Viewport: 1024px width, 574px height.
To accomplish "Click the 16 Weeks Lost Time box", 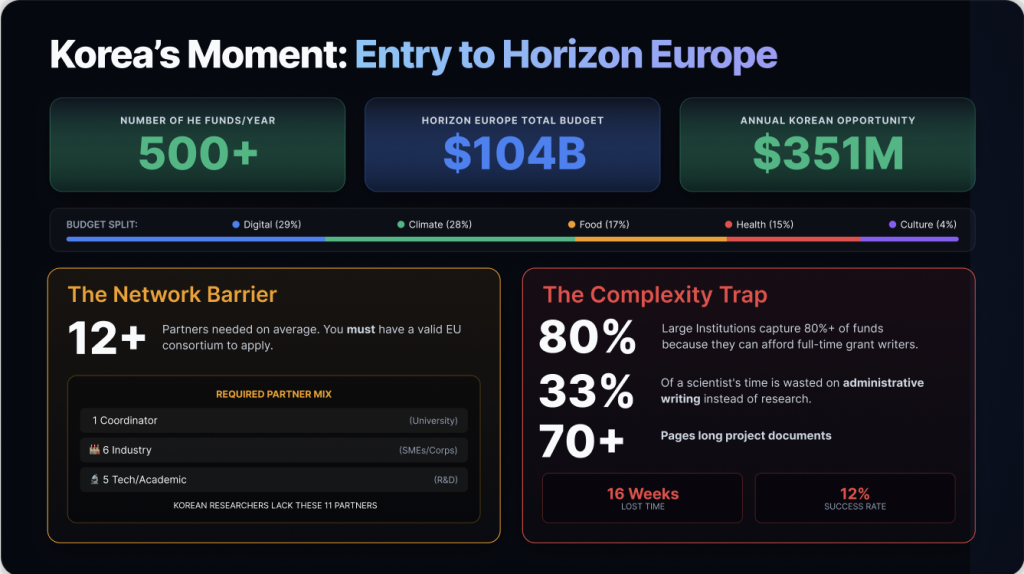I will (642, 498).
